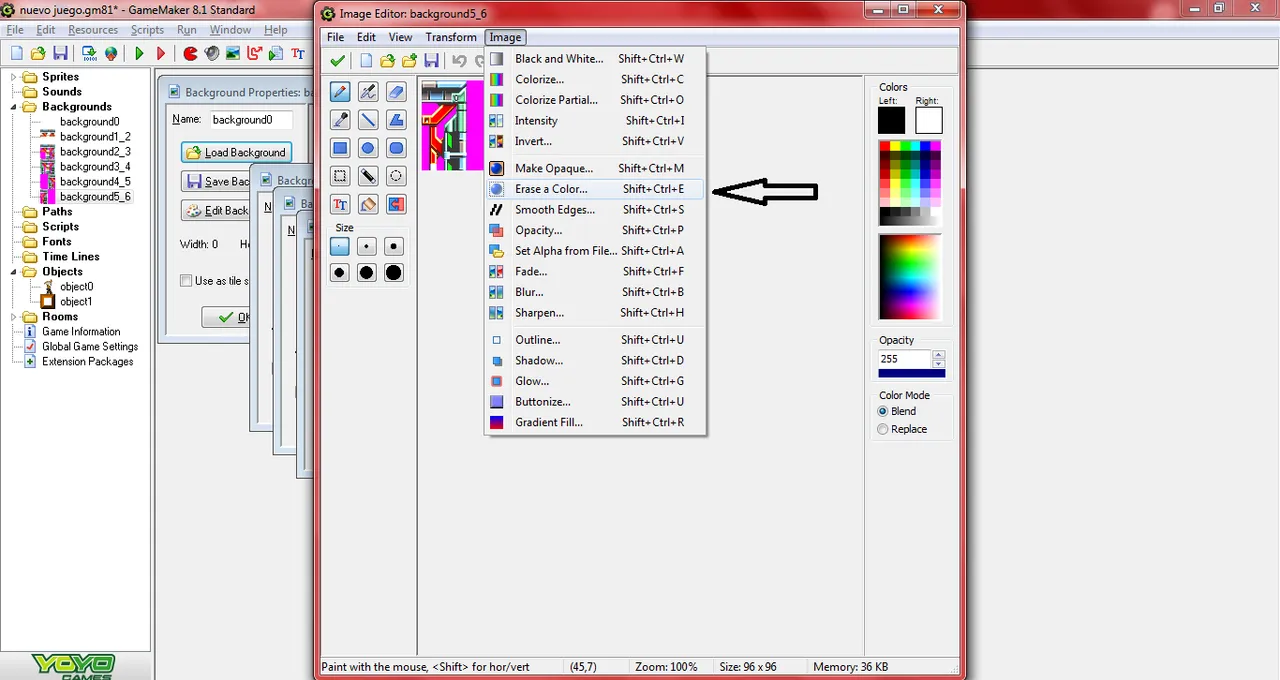Click the black Left color swatch
This screenshot has width=1280, height=680.
(891, 120)
